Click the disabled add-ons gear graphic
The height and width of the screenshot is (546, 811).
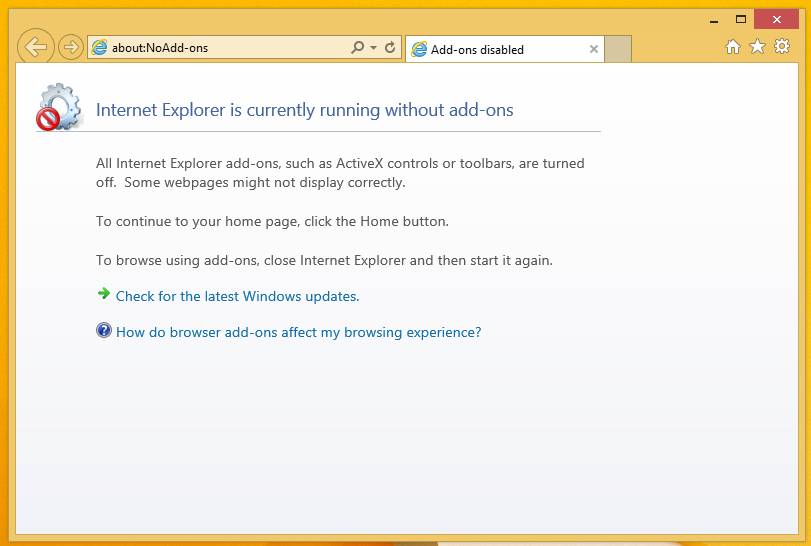click(59, 107)
